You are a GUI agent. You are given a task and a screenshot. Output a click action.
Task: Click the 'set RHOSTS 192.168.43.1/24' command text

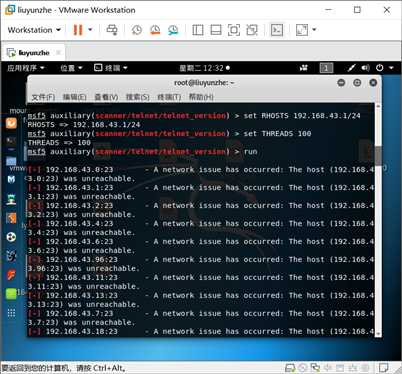coord(302,116)
